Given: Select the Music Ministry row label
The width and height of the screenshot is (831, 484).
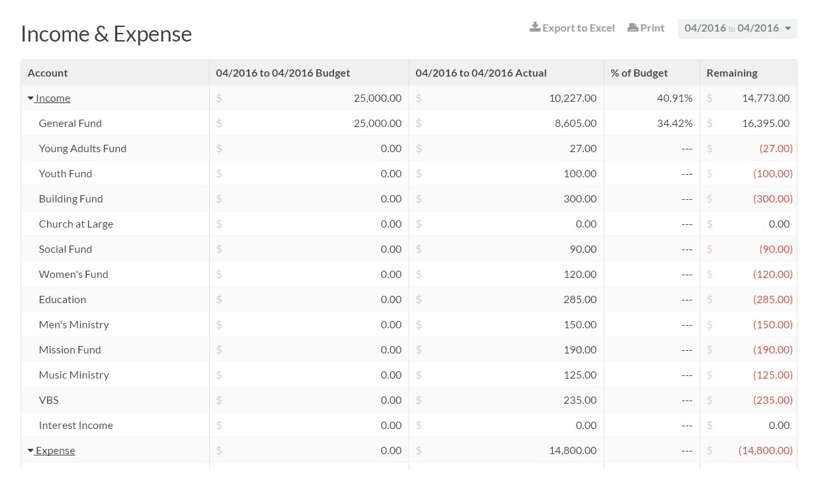Looking at the screenshot, I should [74, 375].
